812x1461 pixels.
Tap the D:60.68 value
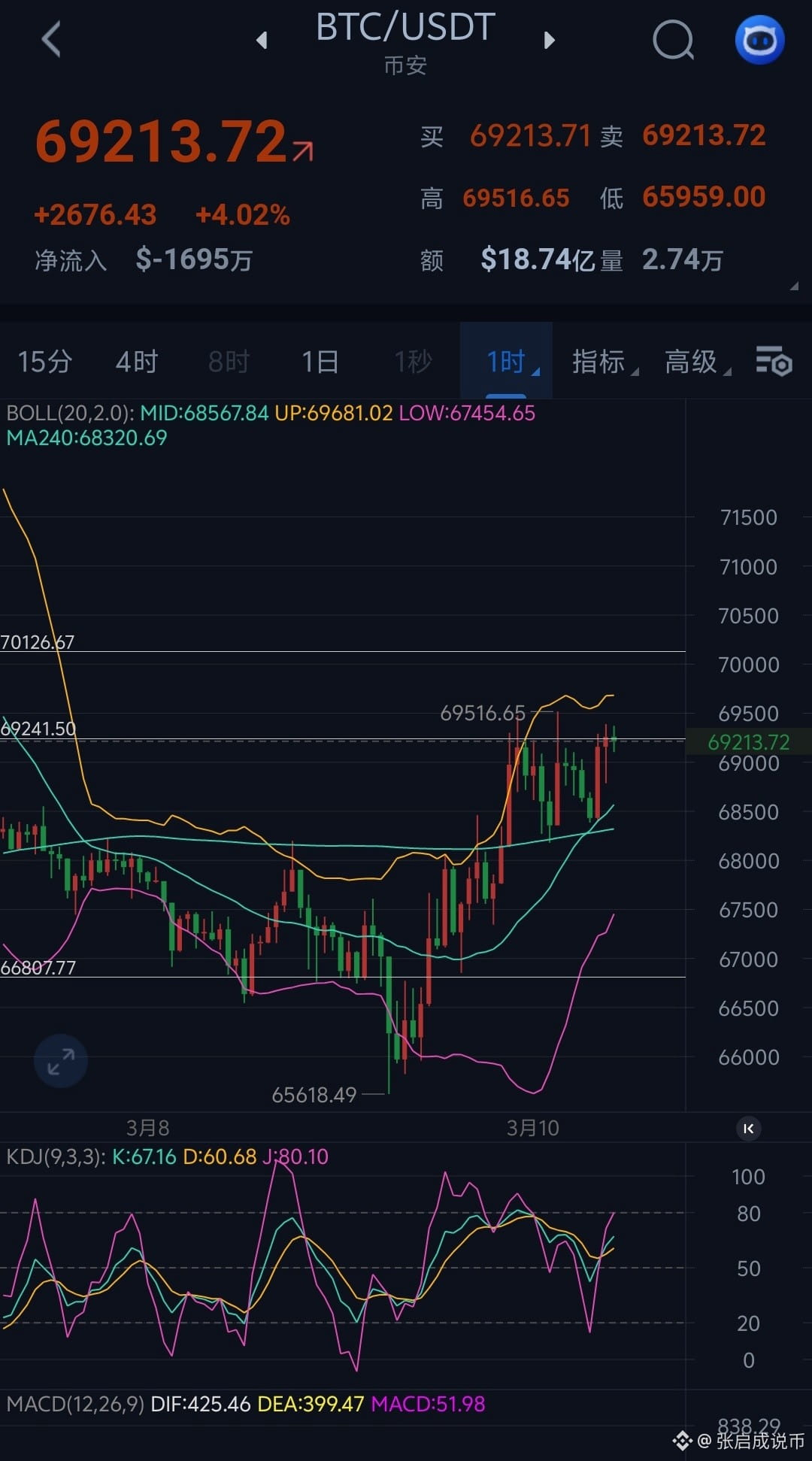point(220,1156)
